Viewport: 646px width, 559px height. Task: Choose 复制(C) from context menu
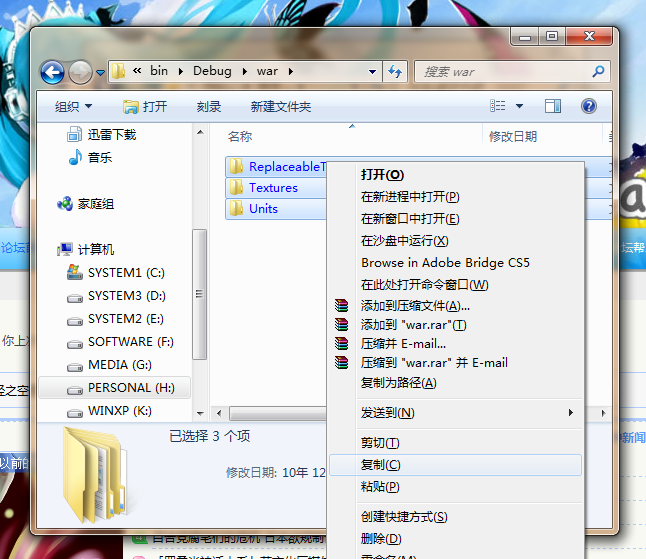[x=456, y=465]
